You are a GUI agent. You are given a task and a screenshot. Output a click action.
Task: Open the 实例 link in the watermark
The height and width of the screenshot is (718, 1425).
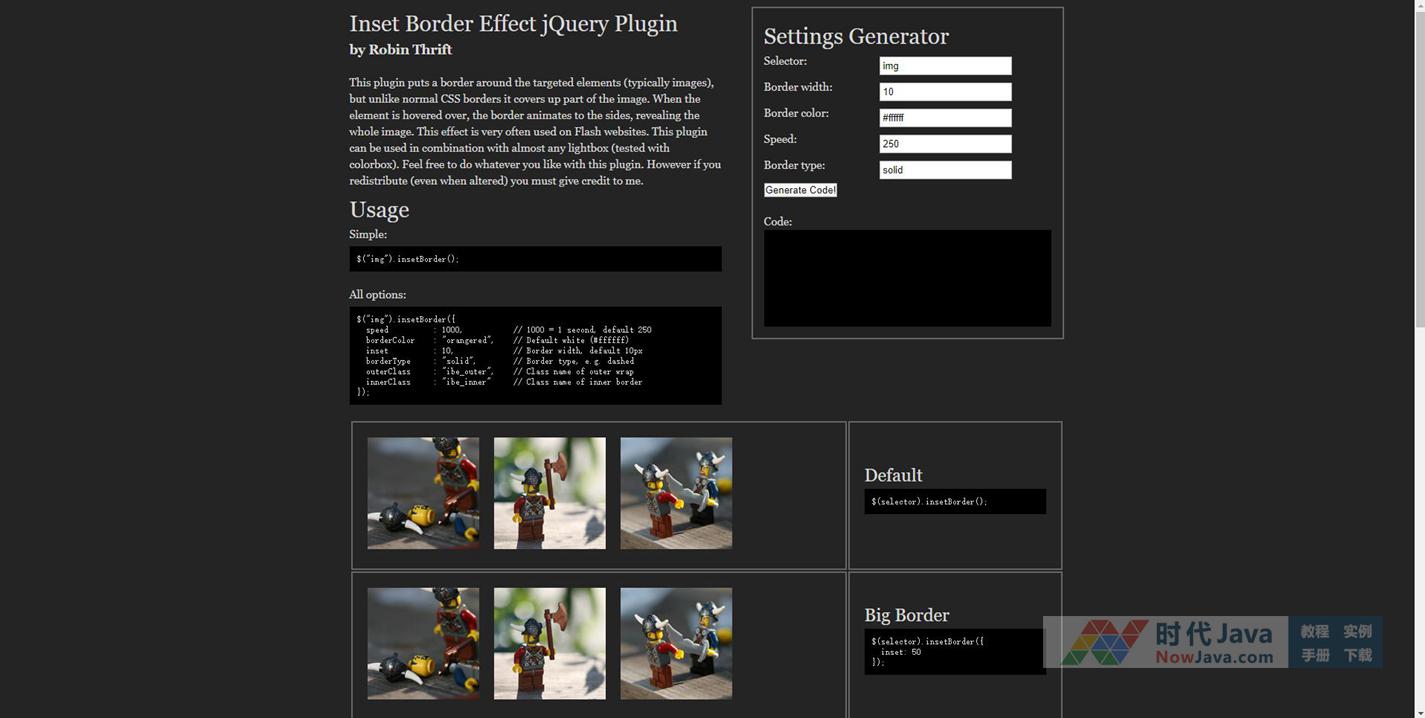coord(1357,631)
